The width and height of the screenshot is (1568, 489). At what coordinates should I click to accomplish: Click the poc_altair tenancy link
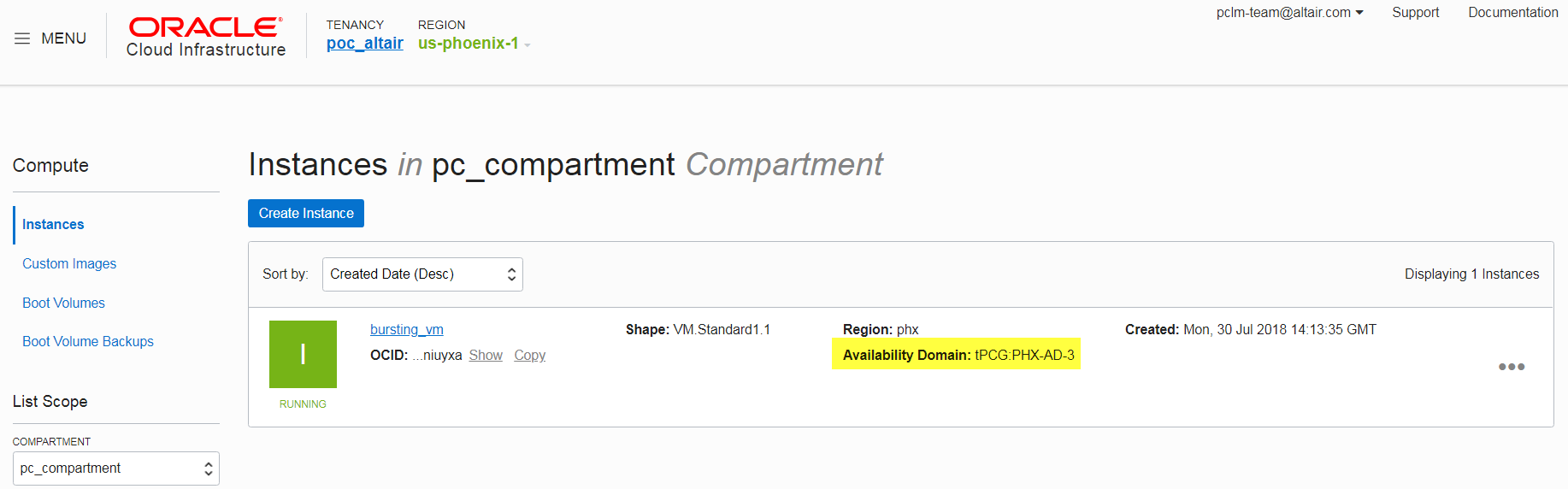pos(364,44)
